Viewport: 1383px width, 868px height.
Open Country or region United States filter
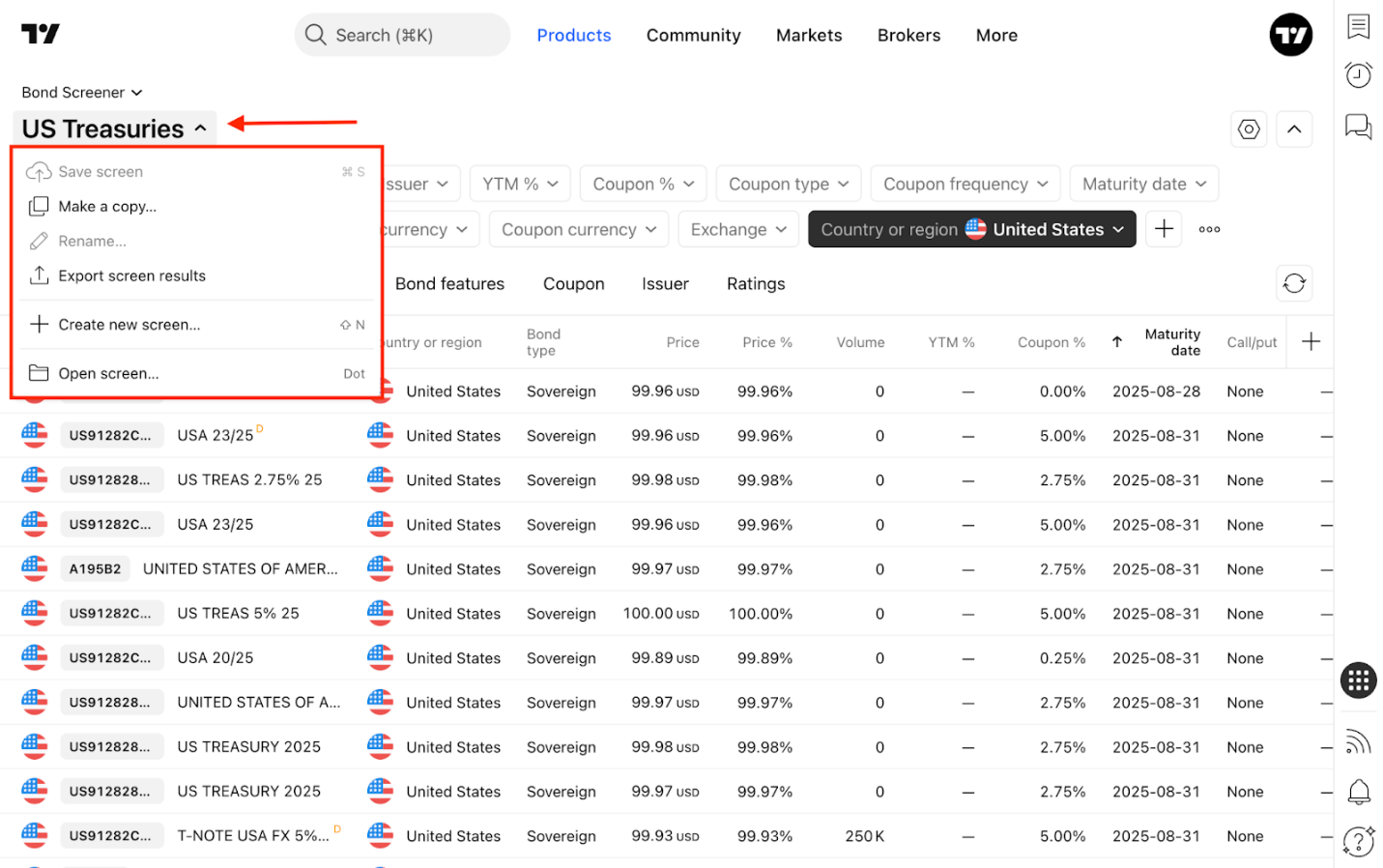(972, 229)
